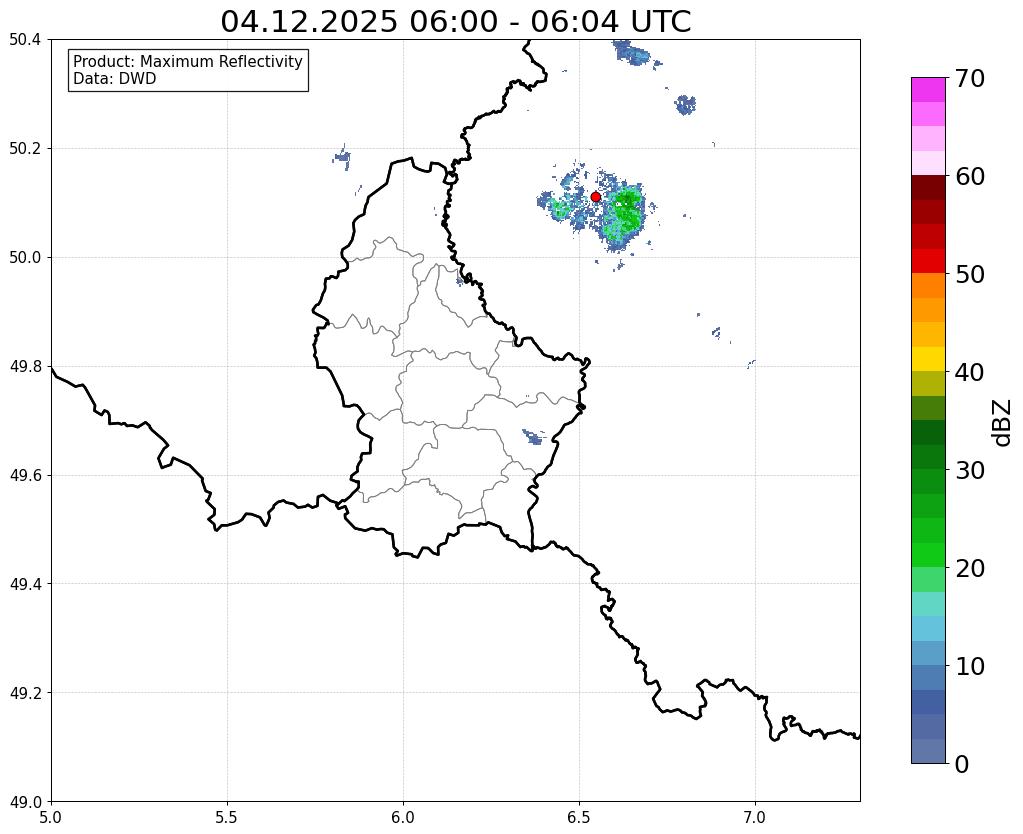The width and height of the screenshot is (1023, 834).
Task: Click the 50.2 latitude axis label
Action: pyautogui.click(x=25, y=148)
